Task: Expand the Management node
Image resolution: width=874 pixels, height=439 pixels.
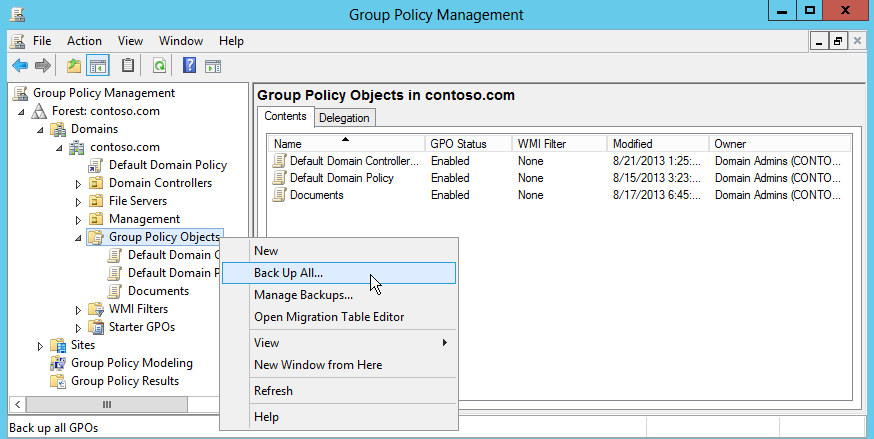Action: pyautogui.click(x=78, y=220)
